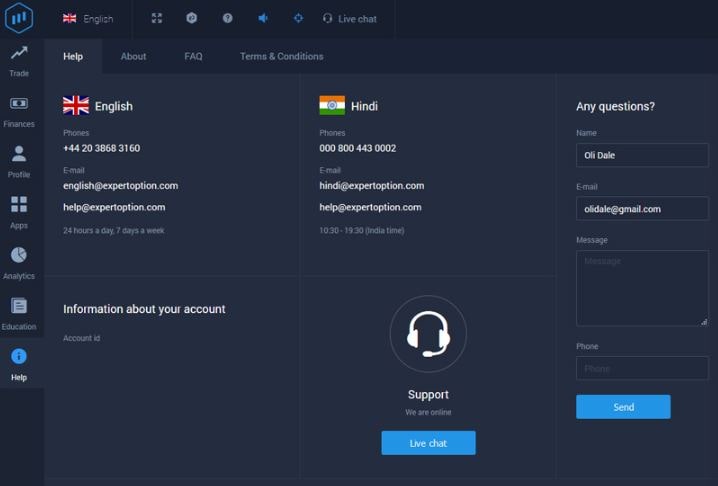Switch to the FAQ tab
This screenshot has width=718, height=486.
pyautogui.click(x=193, y=56)
